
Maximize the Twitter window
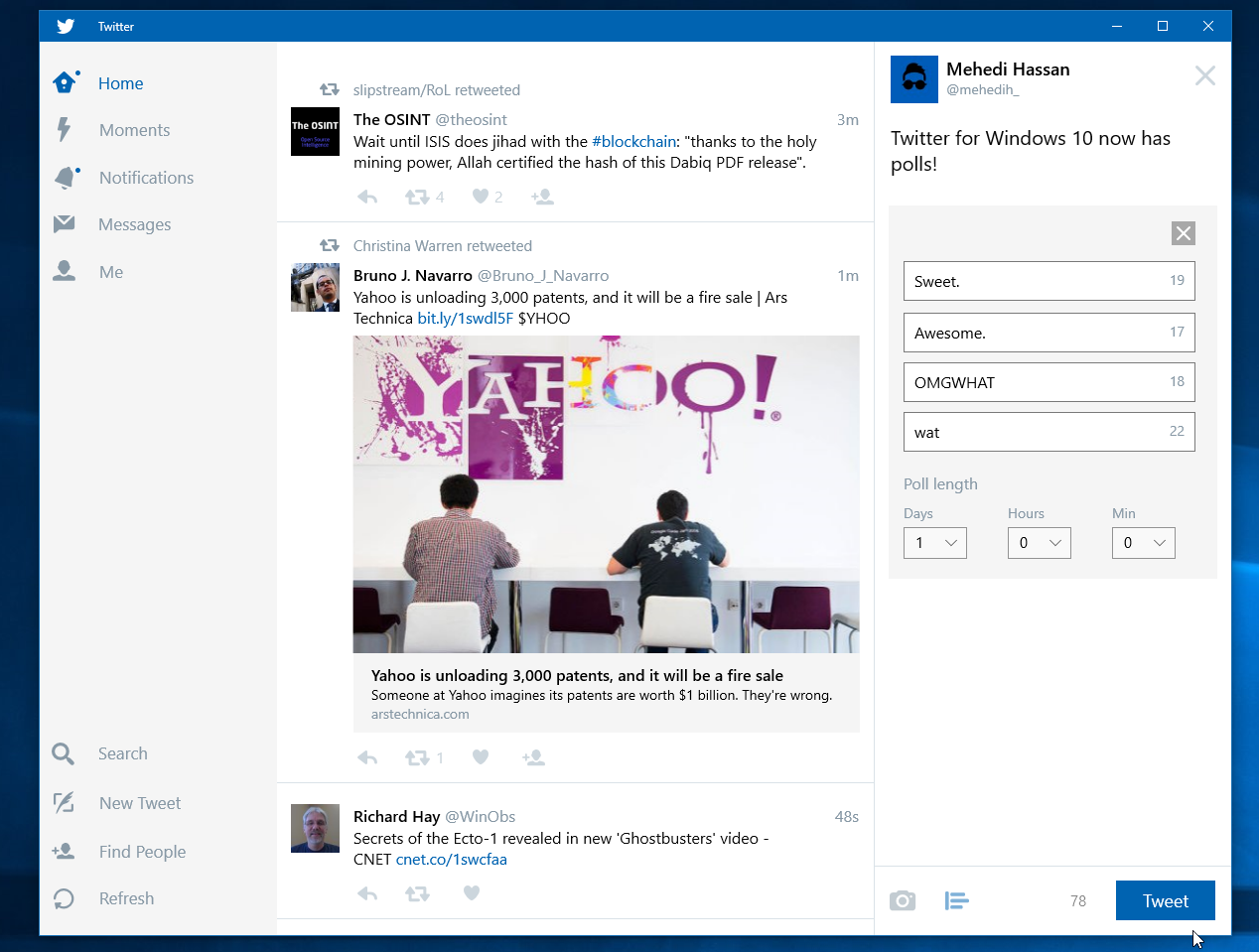(x=1163, y=26)
